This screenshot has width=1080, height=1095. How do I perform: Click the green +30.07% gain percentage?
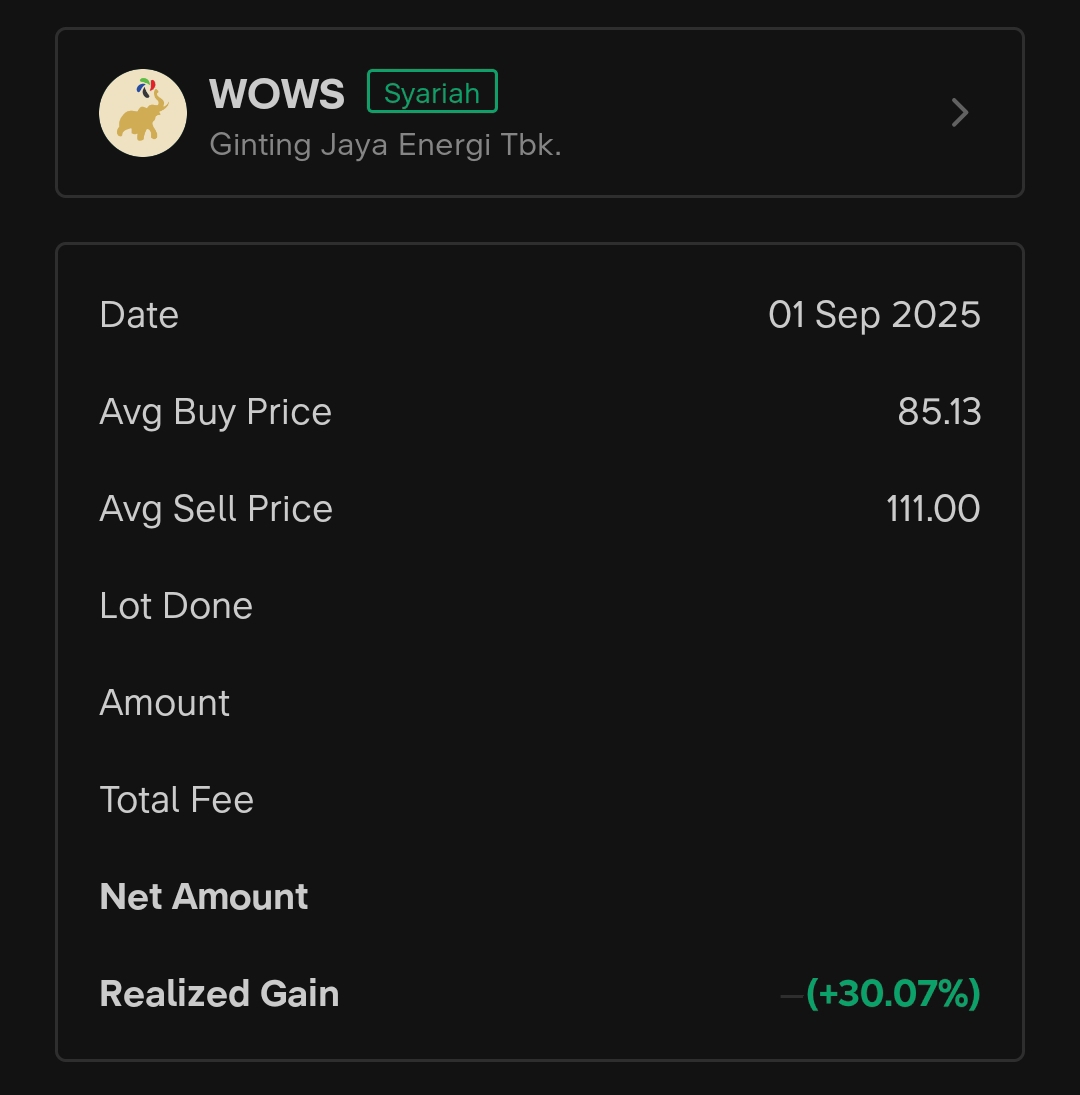click(893, 994)
